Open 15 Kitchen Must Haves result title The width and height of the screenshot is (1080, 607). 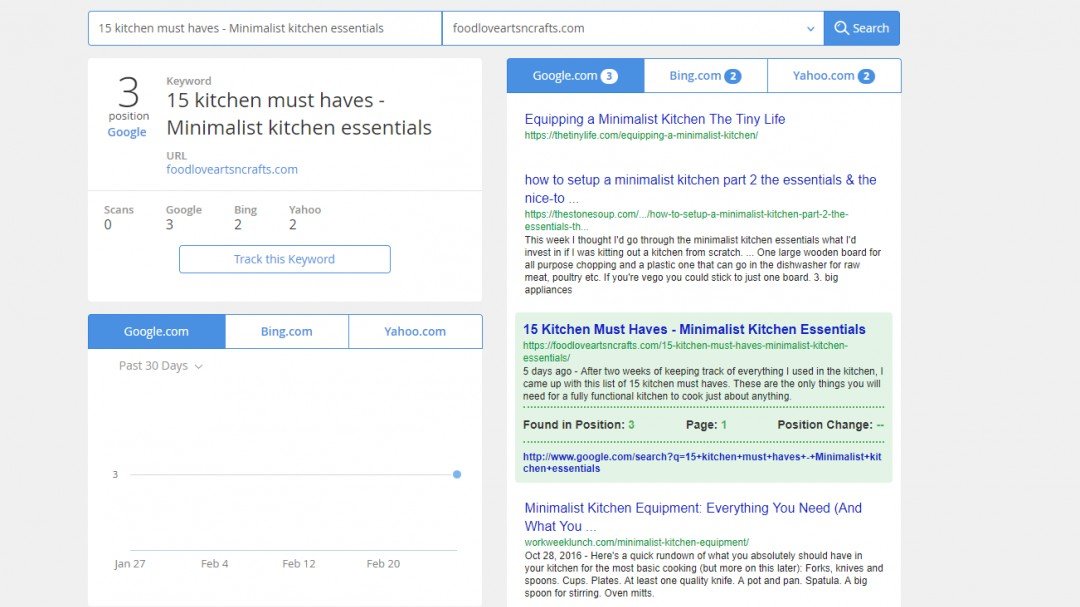tap(694, 329)
